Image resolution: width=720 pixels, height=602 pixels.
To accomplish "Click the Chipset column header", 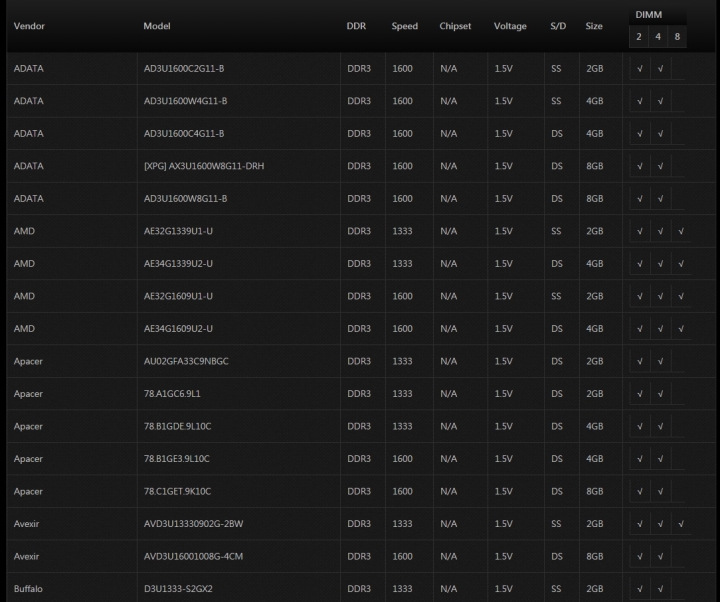I will tap(455, 26).
